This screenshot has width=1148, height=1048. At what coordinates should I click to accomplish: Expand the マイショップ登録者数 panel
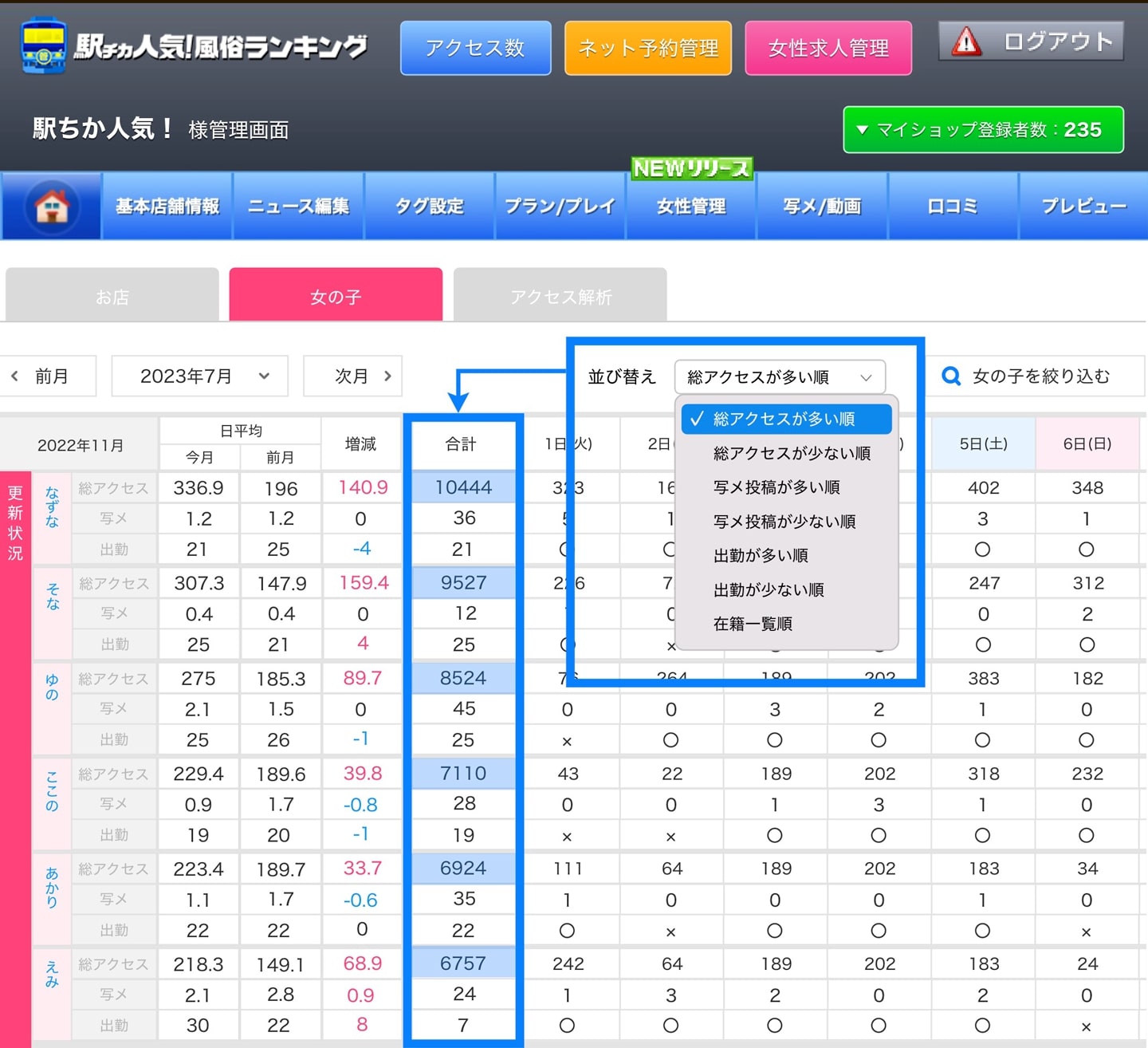982,129
